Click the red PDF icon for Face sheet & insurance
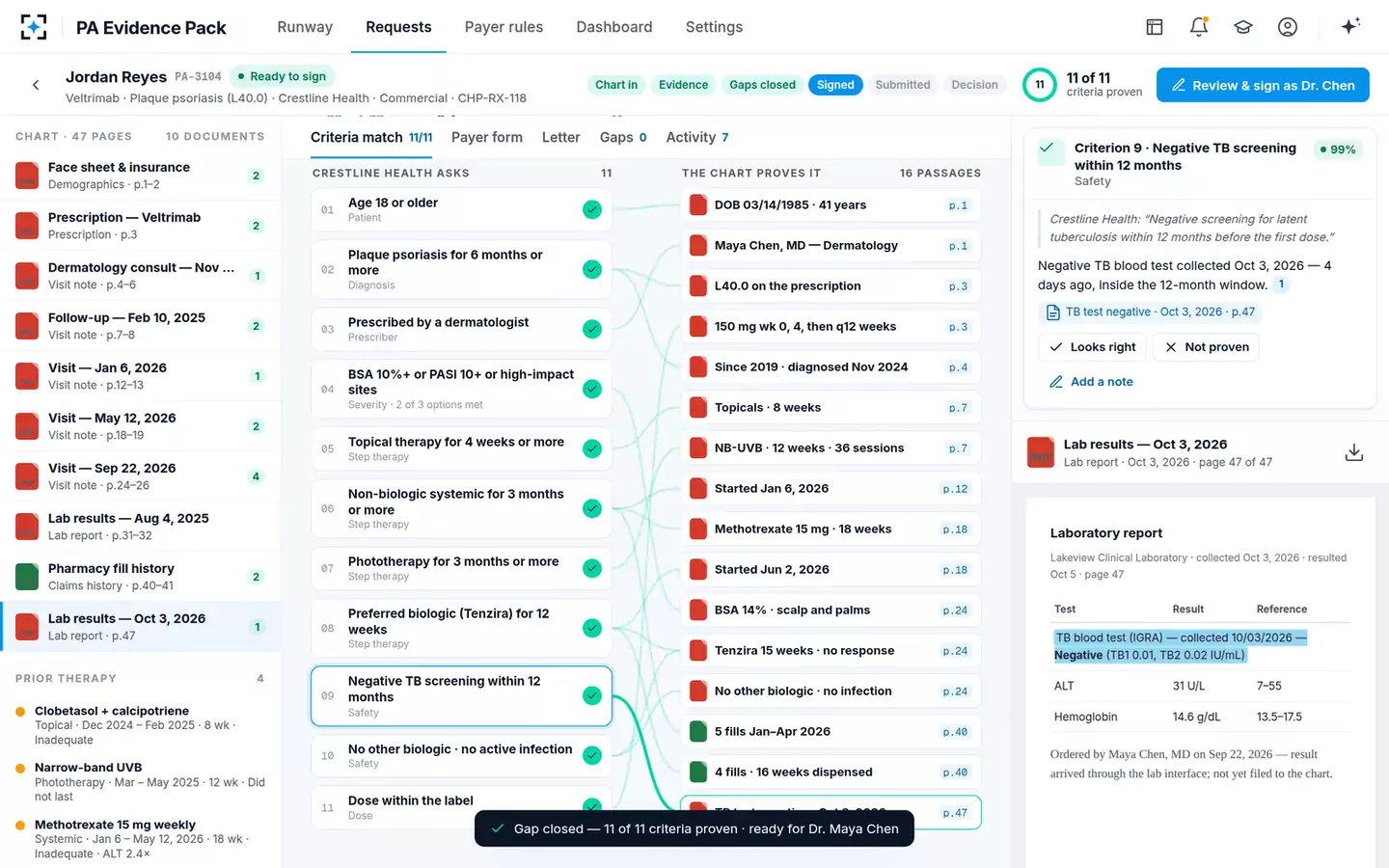Viewport: 1389px width, 868px height. tap(27, 176)
